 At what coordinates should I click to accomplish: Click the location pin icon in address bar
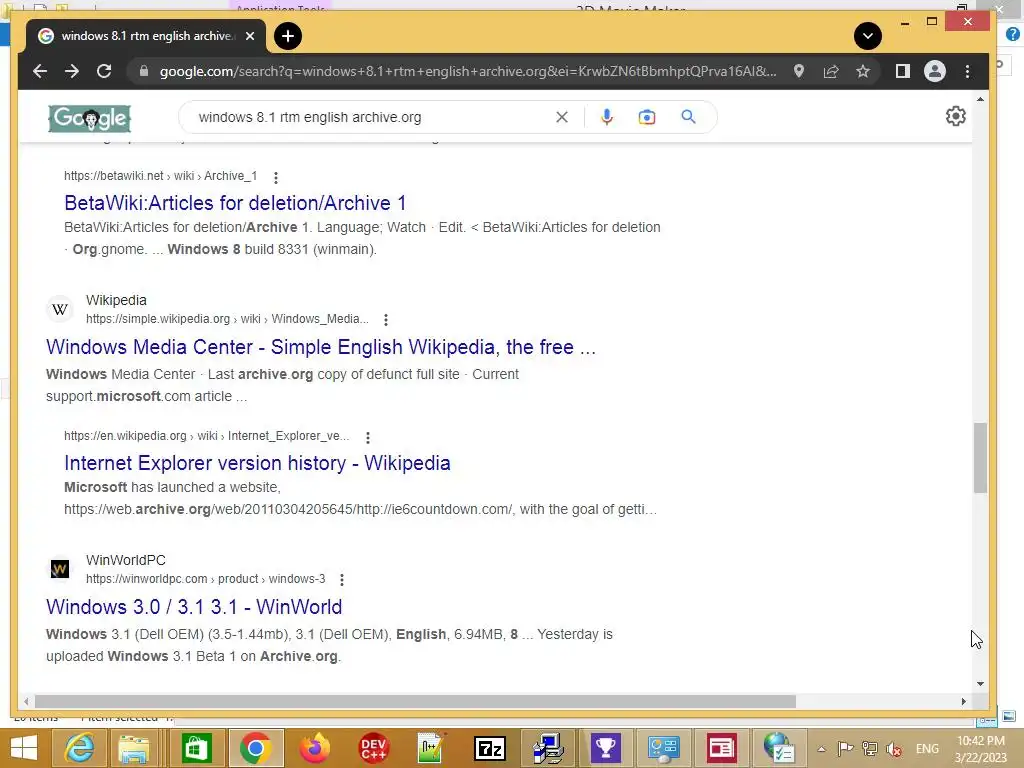[x=799, y=71]
